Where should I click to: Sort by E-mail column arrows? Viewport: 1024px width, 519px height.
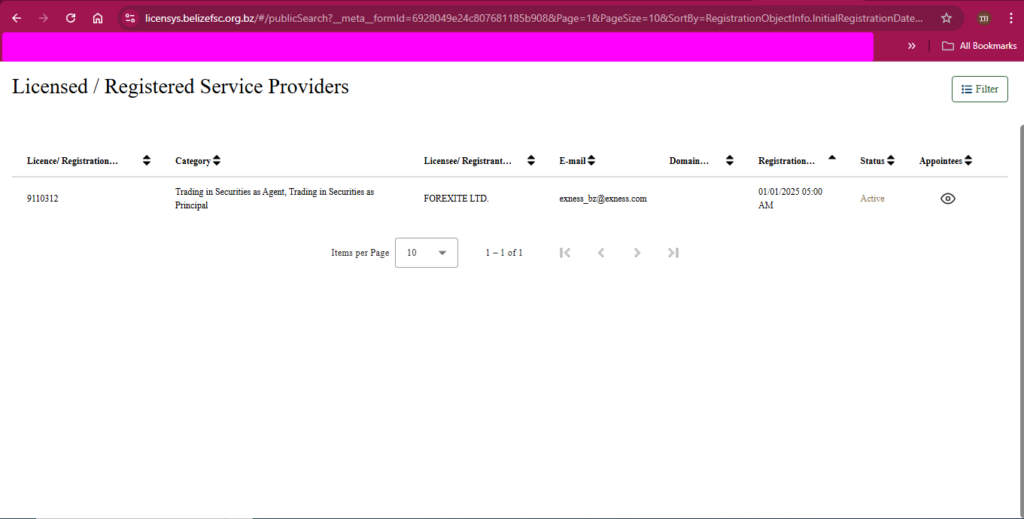coord(591,161)
